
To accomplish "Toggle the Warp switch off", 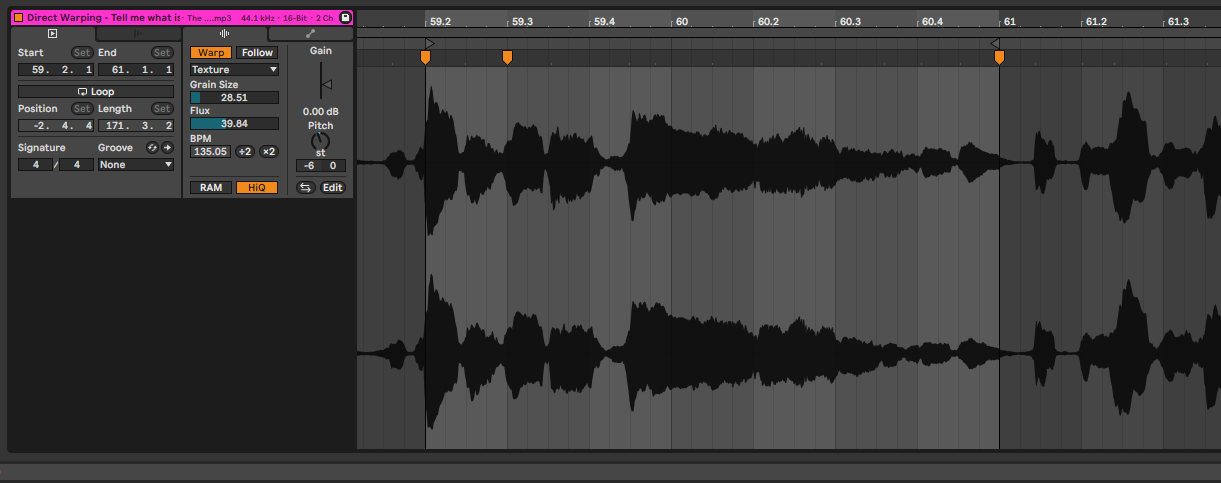I will 211,53.
